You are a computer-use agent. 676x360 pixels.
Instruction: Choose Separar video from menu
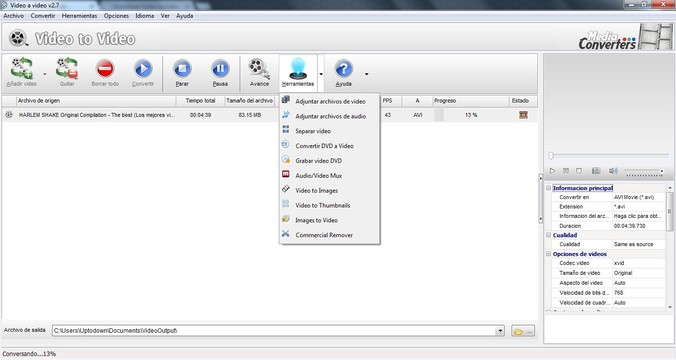[x=329, y=131]
